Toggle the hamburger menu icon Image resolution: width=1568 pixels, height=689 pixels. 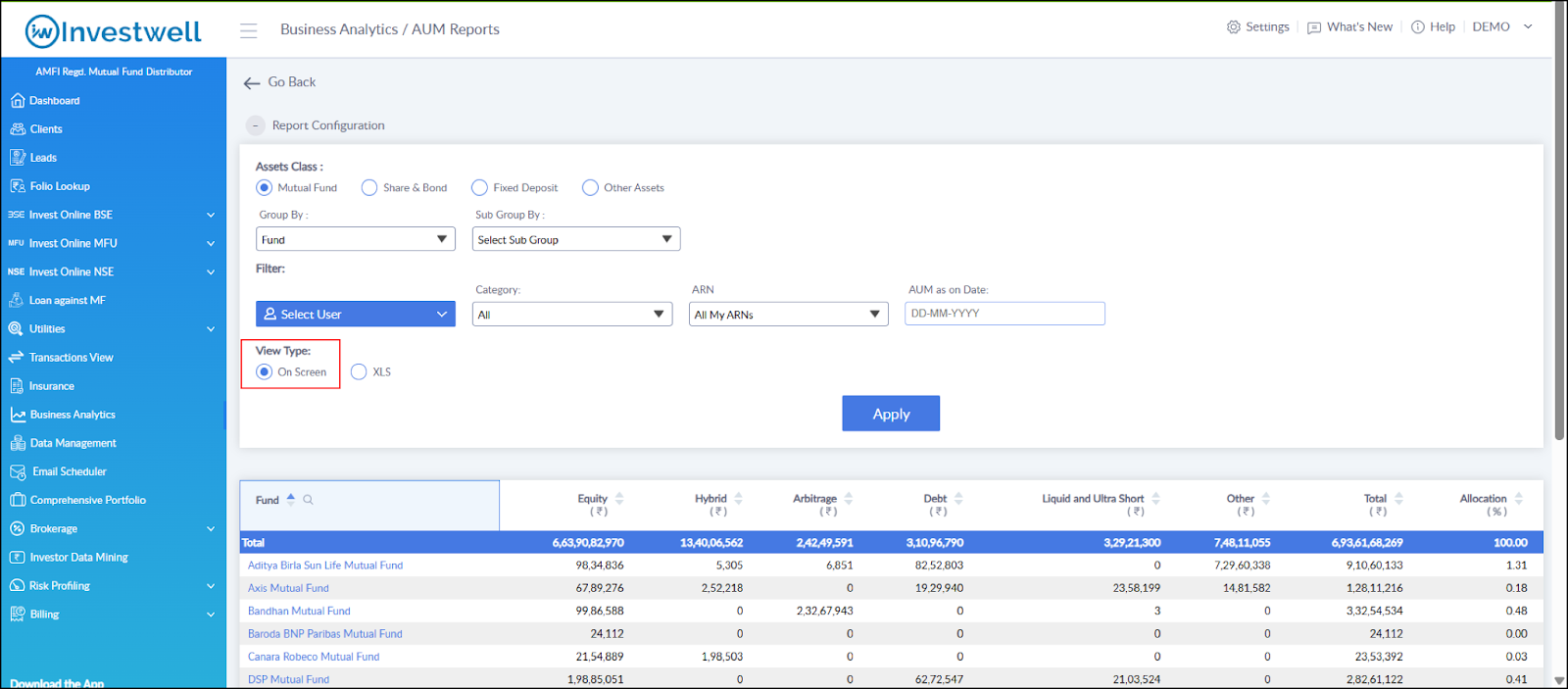point(249,30)
